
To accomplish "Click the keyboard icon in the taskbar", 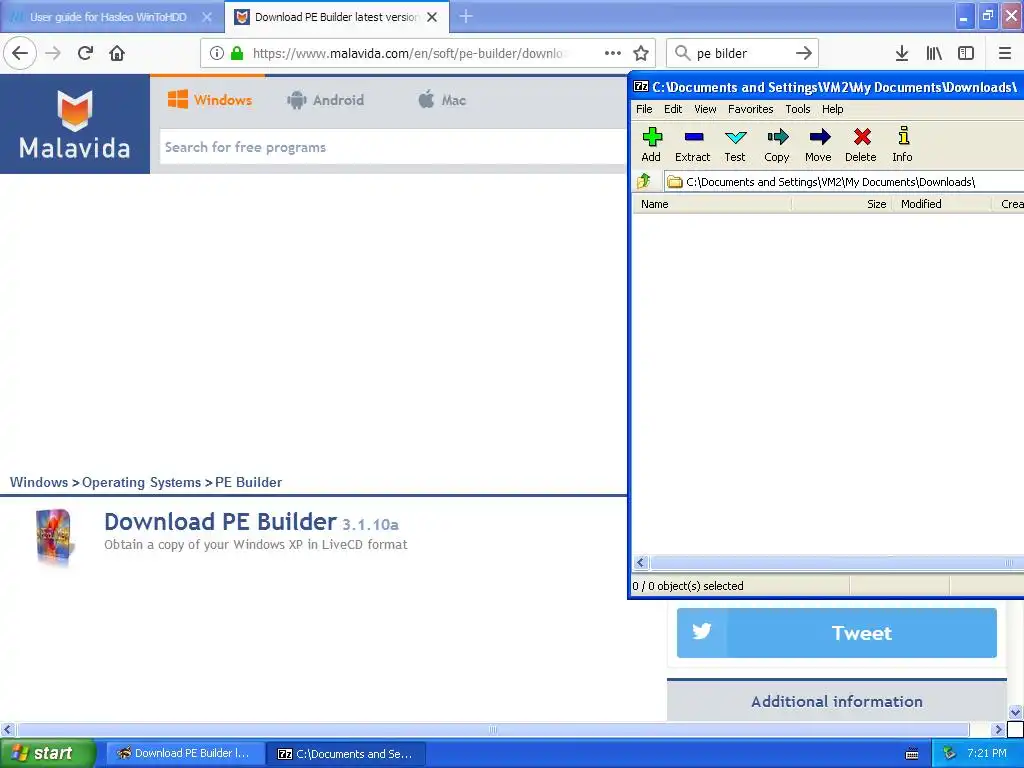I will tap(912, 754).
